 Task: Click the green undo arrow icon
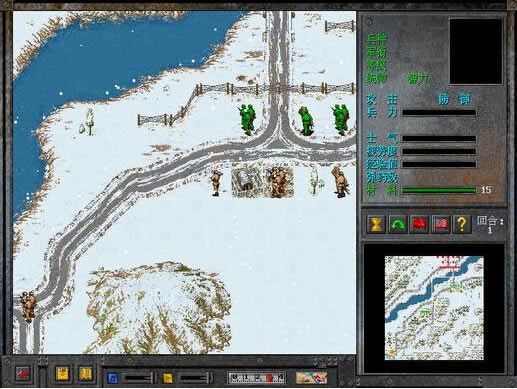click(398, 224)
